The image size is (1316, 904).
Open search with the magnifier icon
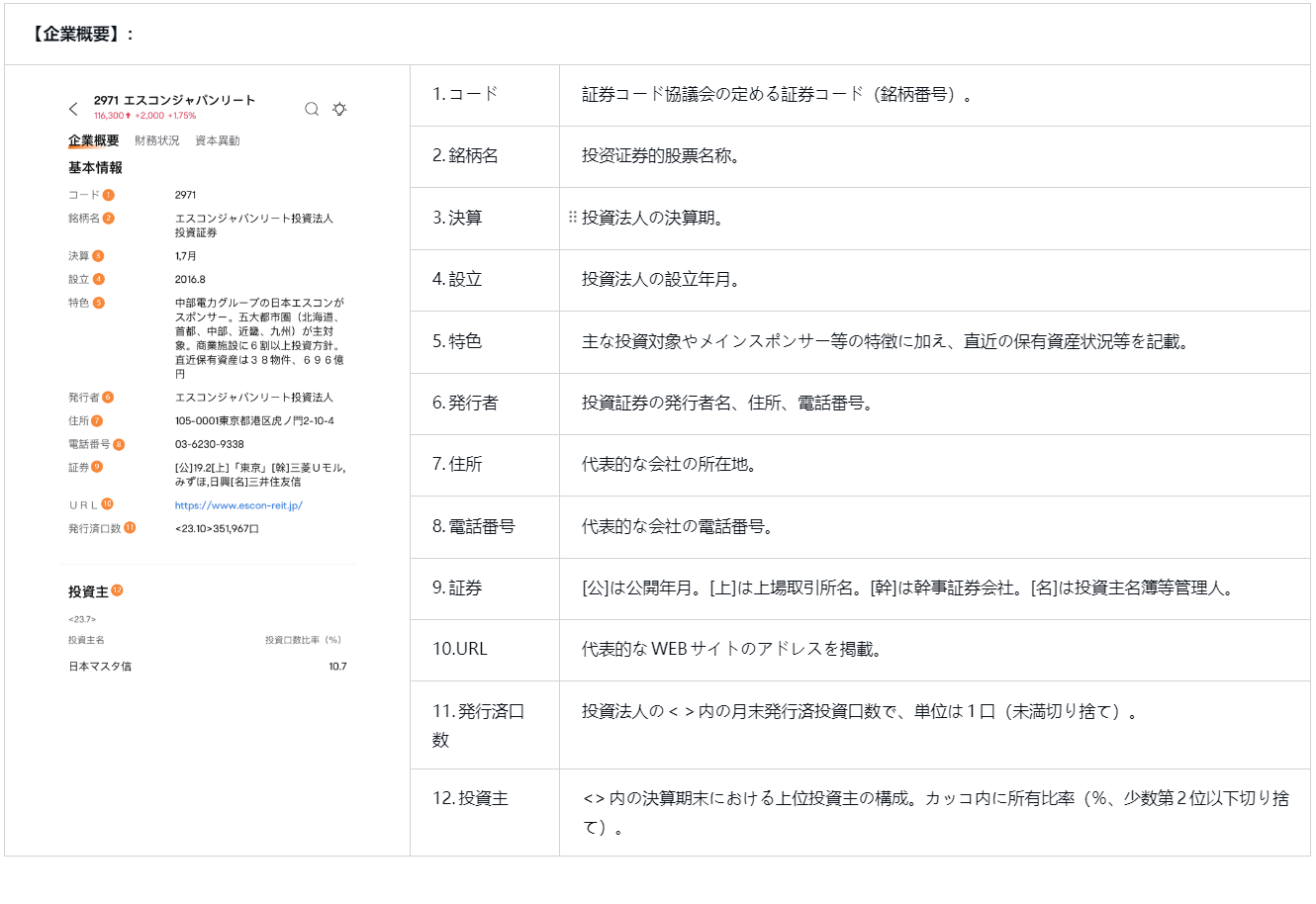coord(312,109)
